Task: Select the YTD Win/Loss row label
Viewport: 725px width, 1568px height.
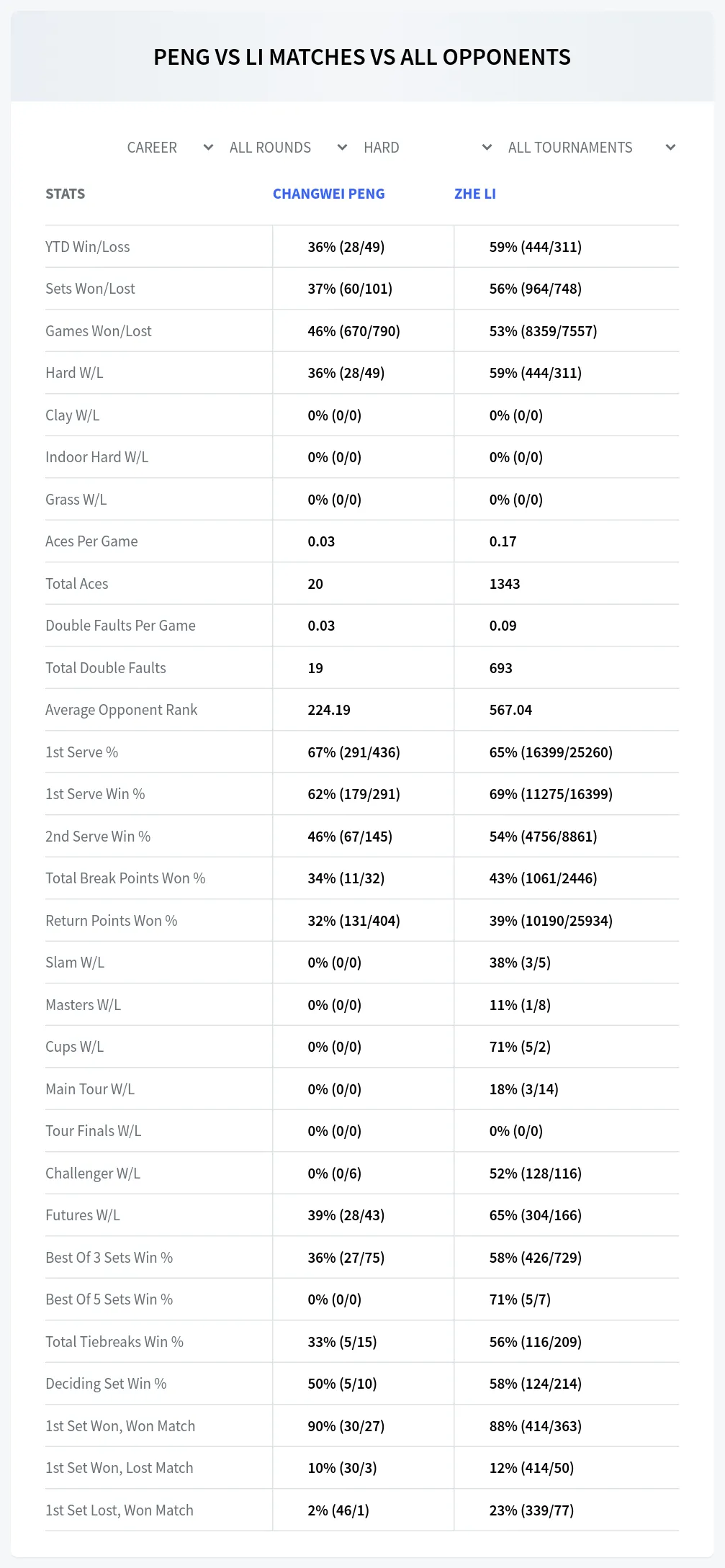Action: (x=88, y=247)
